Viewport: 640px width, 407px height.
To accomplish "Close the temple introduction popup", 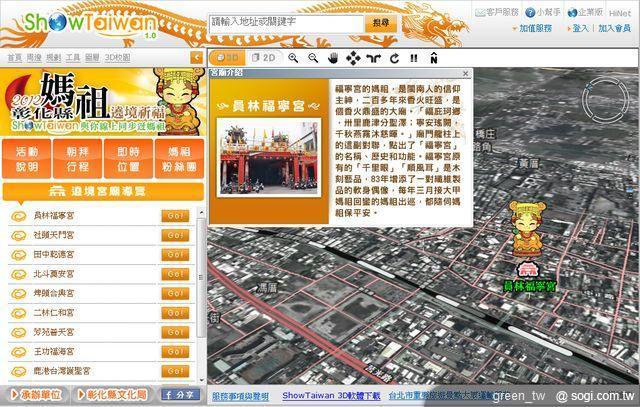I will (466, 73).
